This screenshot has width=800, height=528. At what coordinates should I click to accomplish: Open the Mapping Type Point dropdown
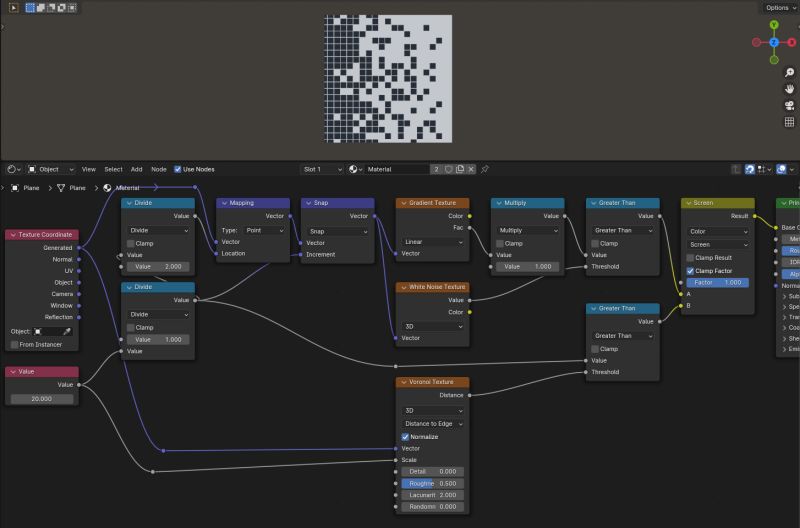(264, 231)
